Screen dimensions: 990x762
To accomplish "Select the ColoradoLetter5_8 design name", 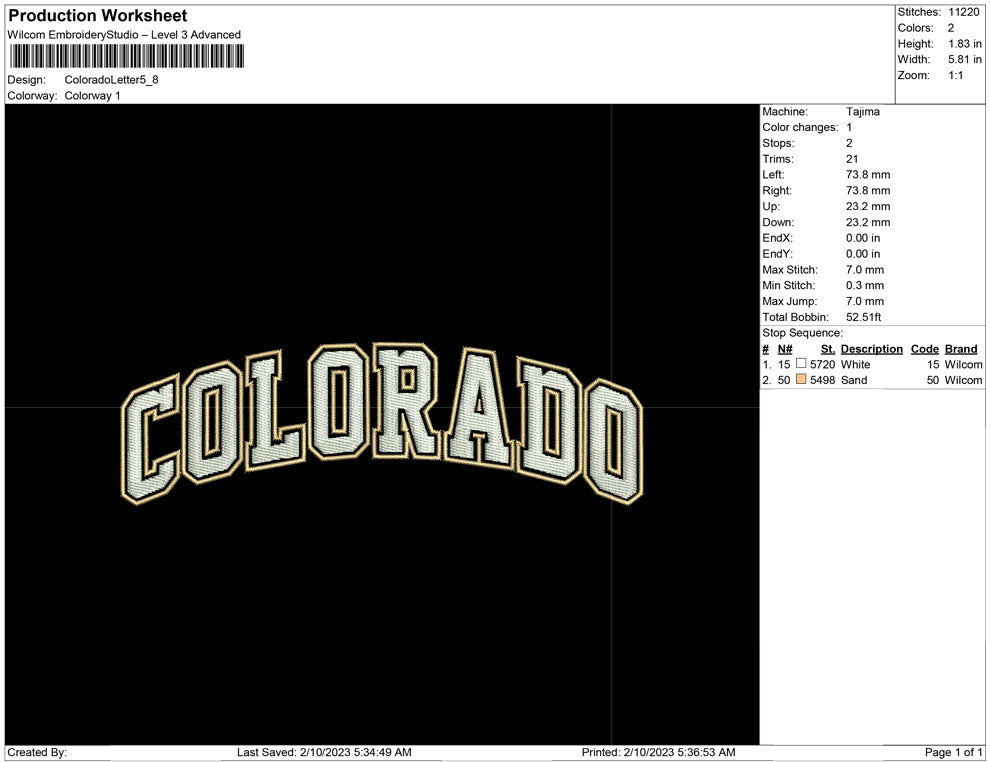I will point(110,79).
